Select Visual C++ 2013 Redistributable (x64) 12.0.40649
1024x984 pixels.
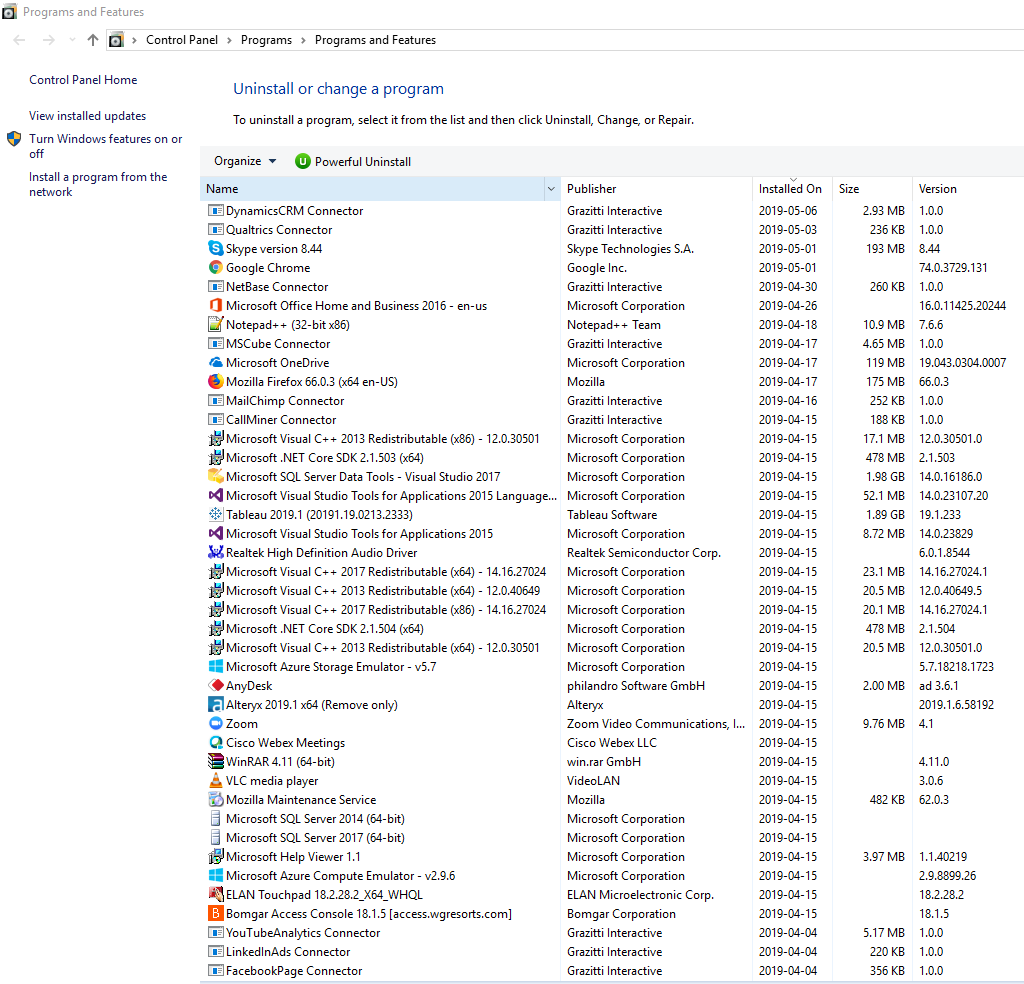[612, 591]
